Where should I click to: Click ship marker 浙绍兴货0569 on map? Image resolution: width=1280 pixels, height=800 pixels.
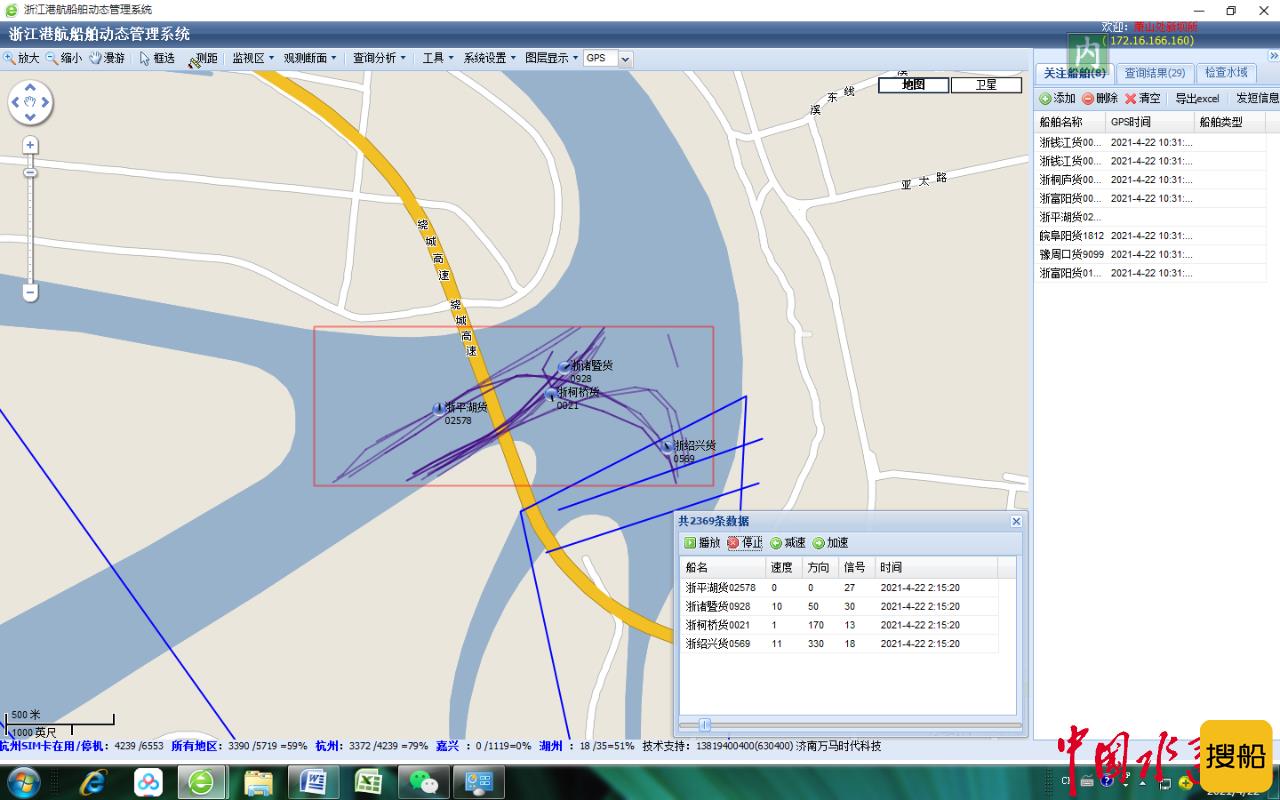point(667,446)
